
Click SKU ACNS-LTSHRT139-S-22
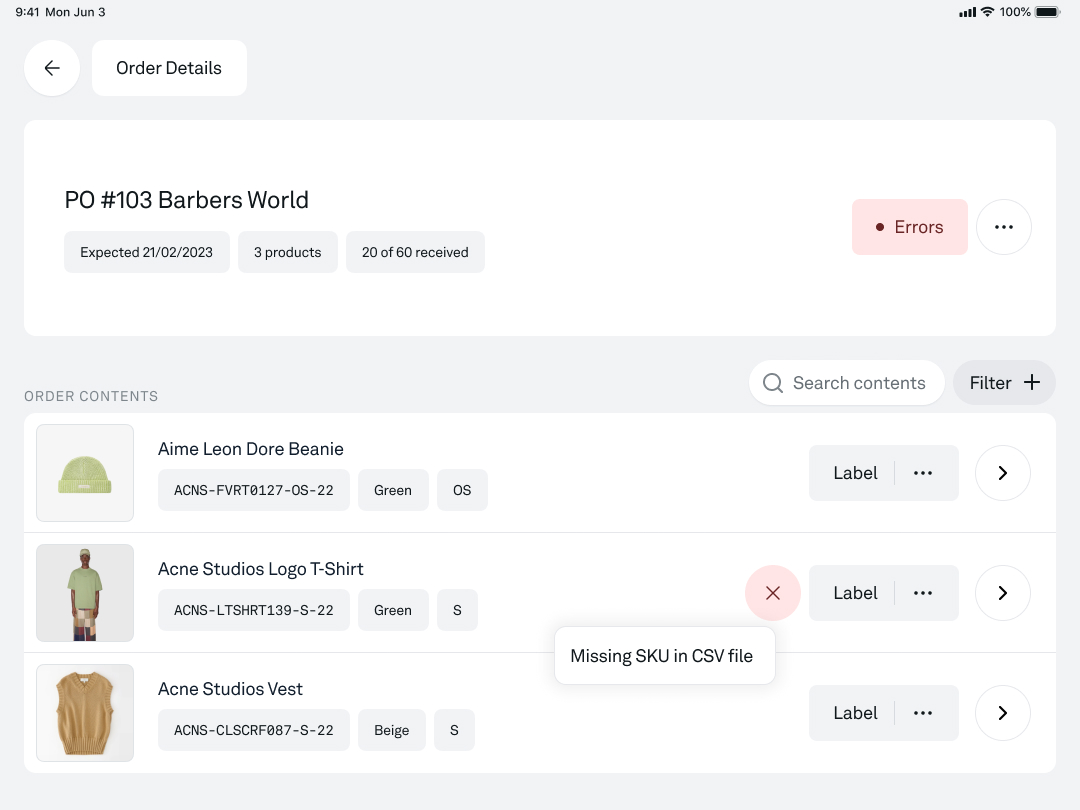pyautogui.click(x=253, y=610)
